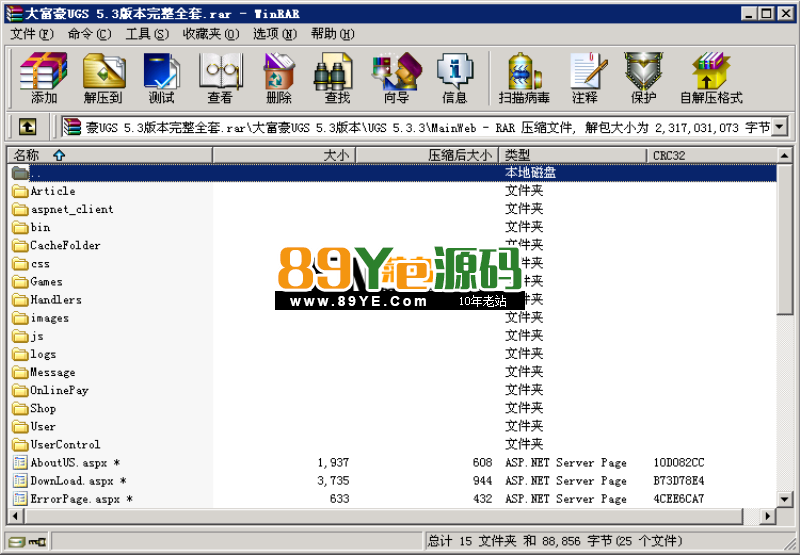Open the Wizard (向导) tool
The width and height of the screenshot is (800, 555).
click(x=396, y=78)
